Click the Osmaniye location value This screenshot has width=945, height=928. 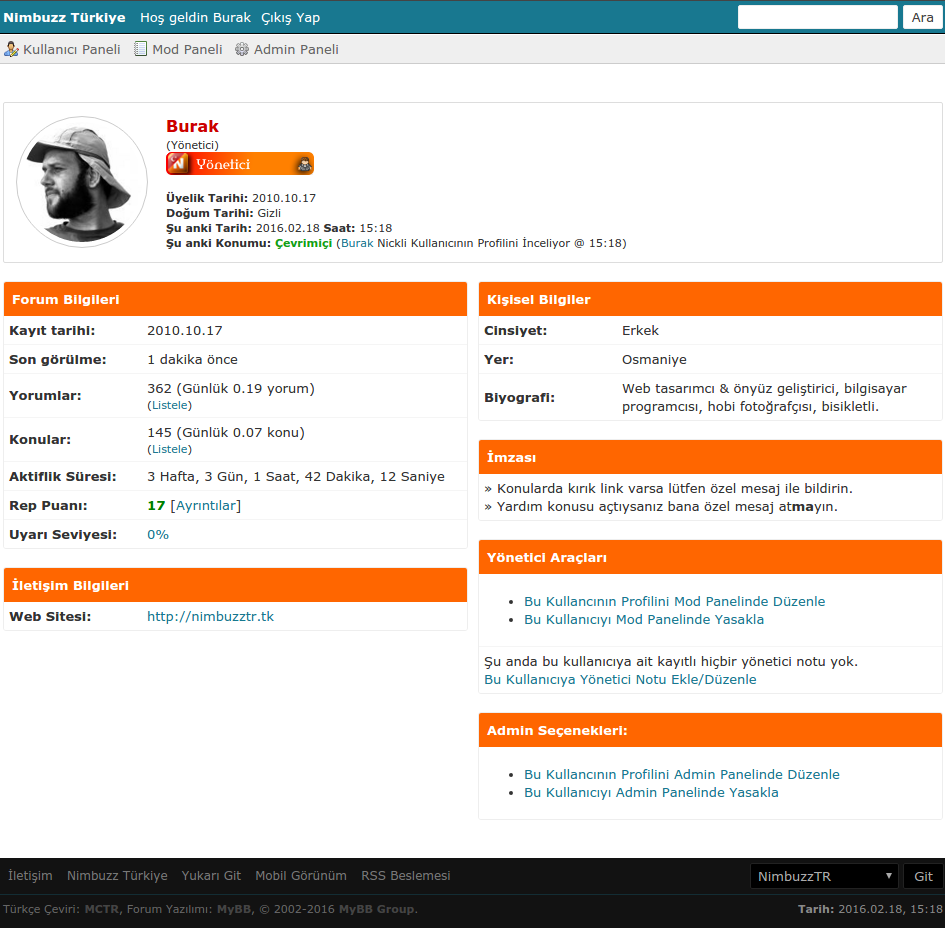[x=654, y=360]
